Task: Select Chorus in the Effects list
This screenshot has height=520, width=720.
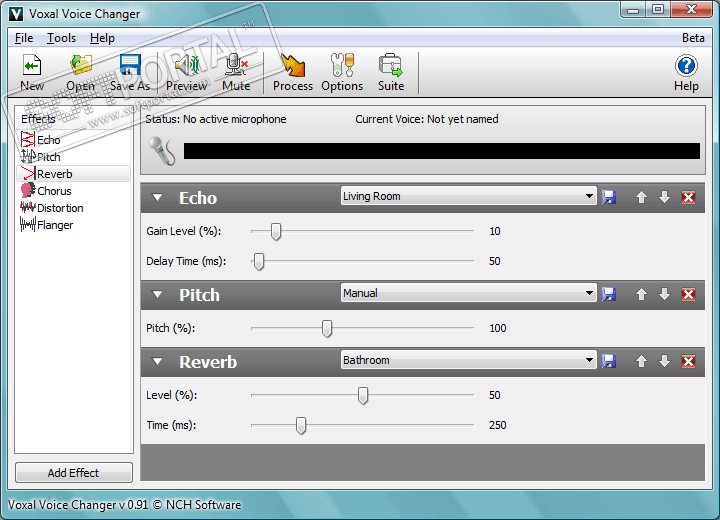Action: tap(73, 191)
